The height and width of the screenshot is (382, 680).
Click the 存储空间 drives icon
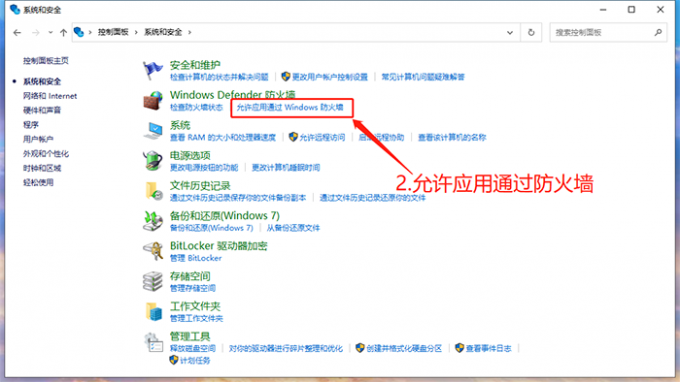coord(153,281)
